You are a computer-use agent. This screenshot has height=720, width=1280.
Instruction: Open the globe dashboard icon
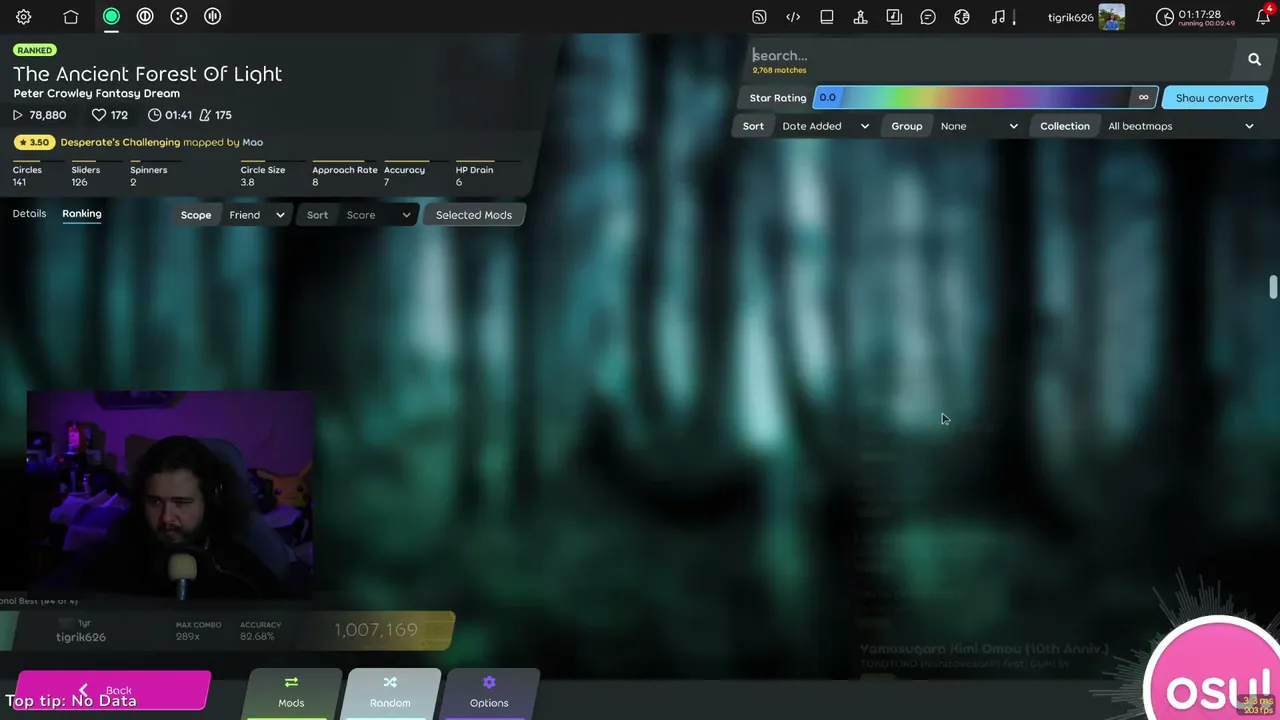[962, 17]
